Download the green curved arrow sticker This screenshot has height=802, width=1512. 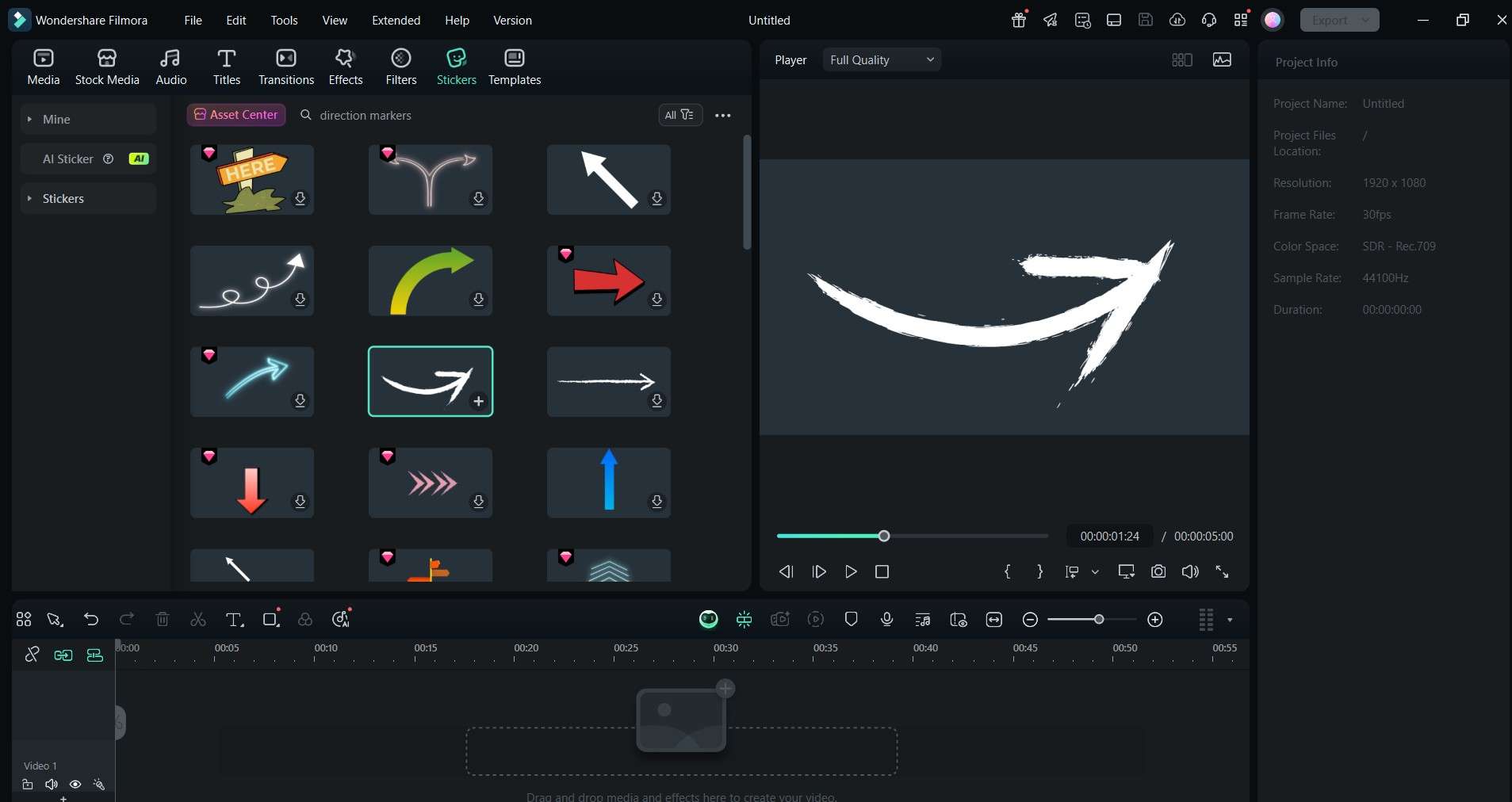coord(479,300)
